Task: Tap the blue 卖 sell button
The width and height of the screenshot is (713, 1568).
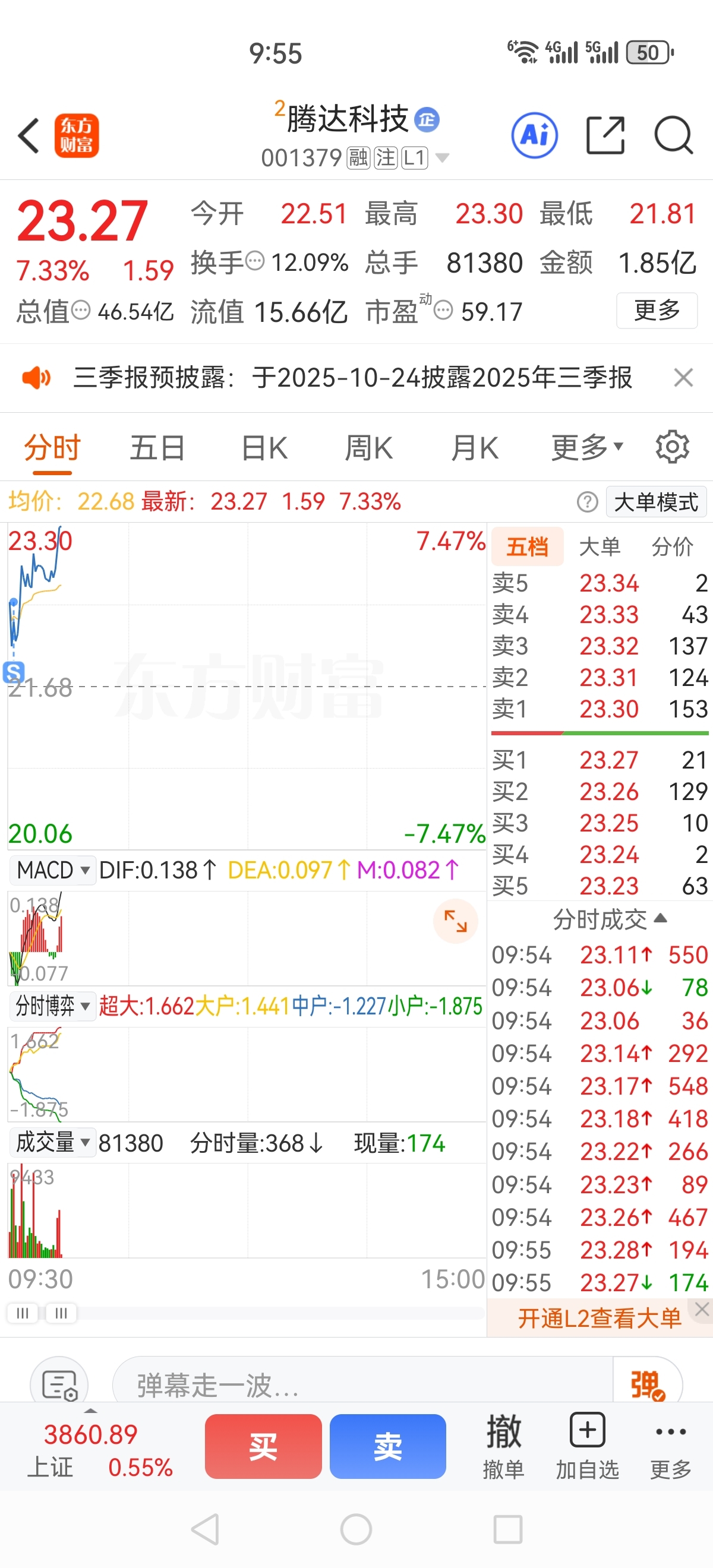Action: coord(388,1446)
